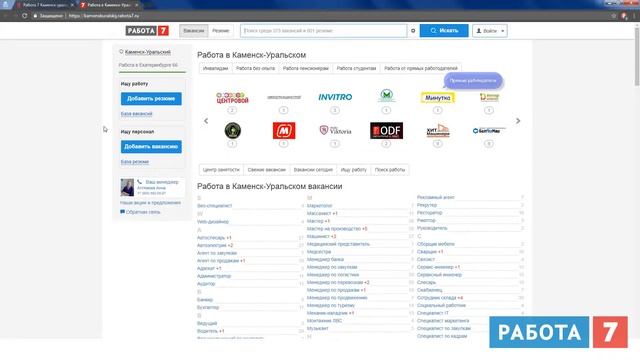Click the Добавить резюме button

pyautogui.click(x=151, y=99)
